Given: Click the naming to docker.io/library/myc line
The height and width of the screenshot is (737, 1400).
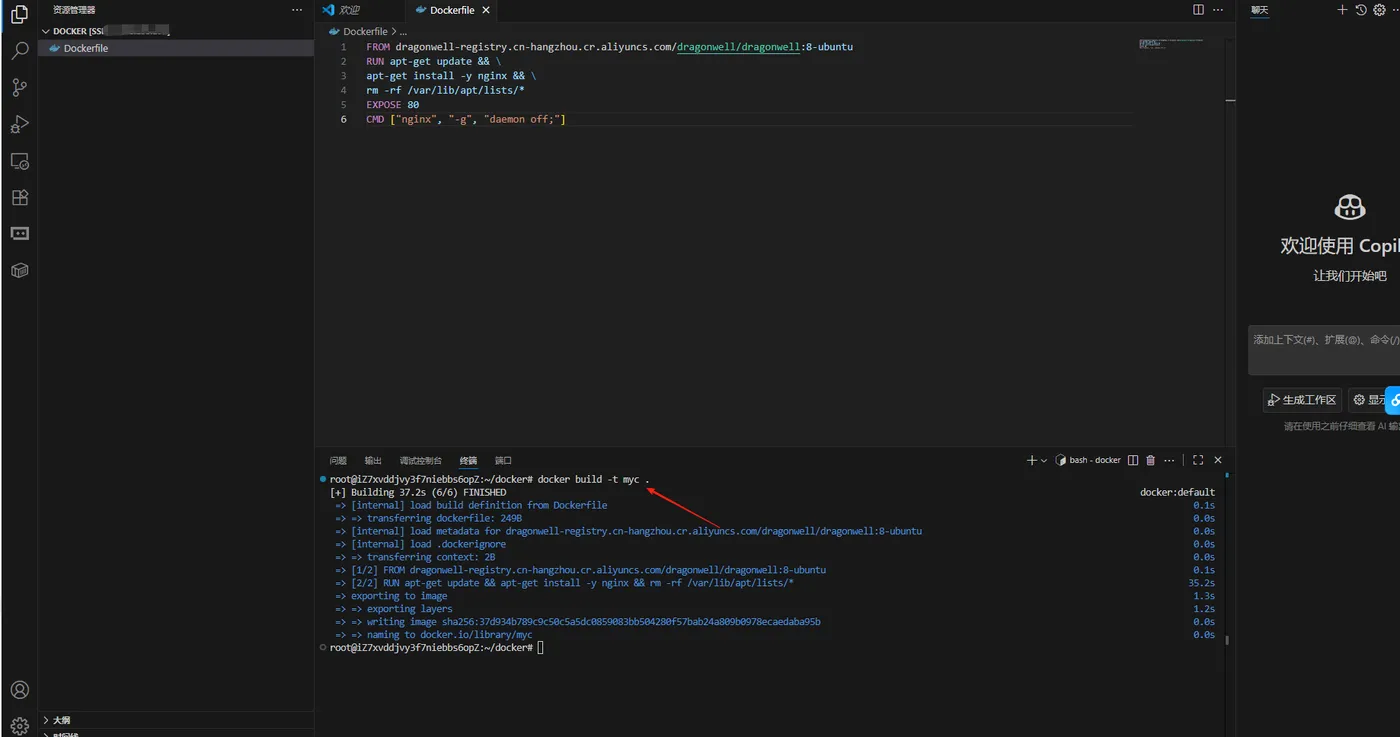Looking at the screenshot, I should click(434, 635).
